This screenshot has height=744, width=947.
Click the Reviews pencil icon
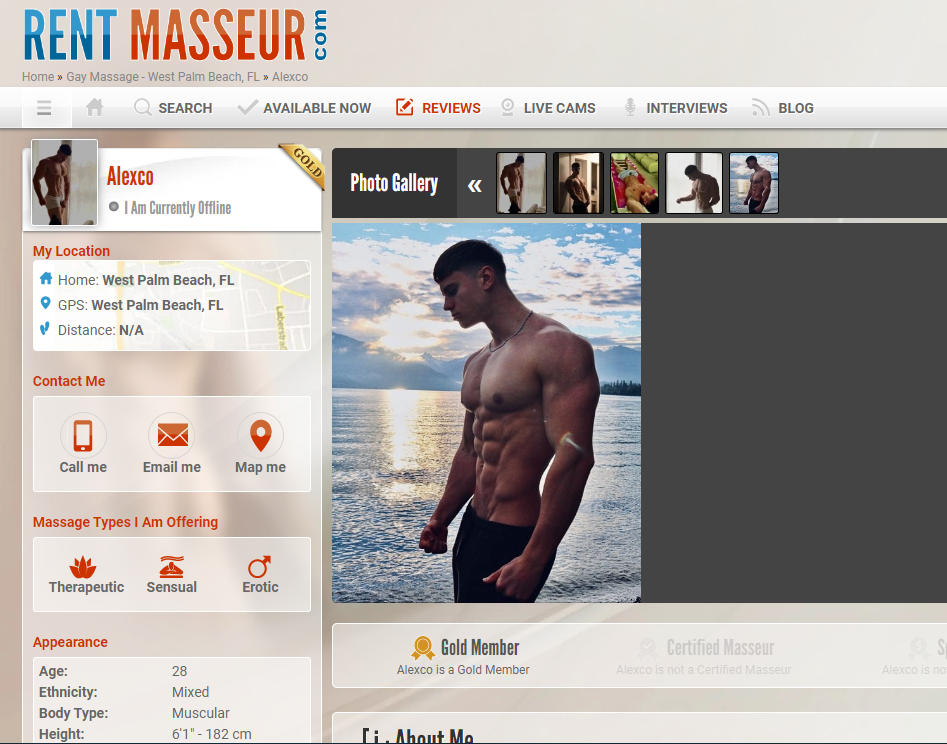point(405,107)
